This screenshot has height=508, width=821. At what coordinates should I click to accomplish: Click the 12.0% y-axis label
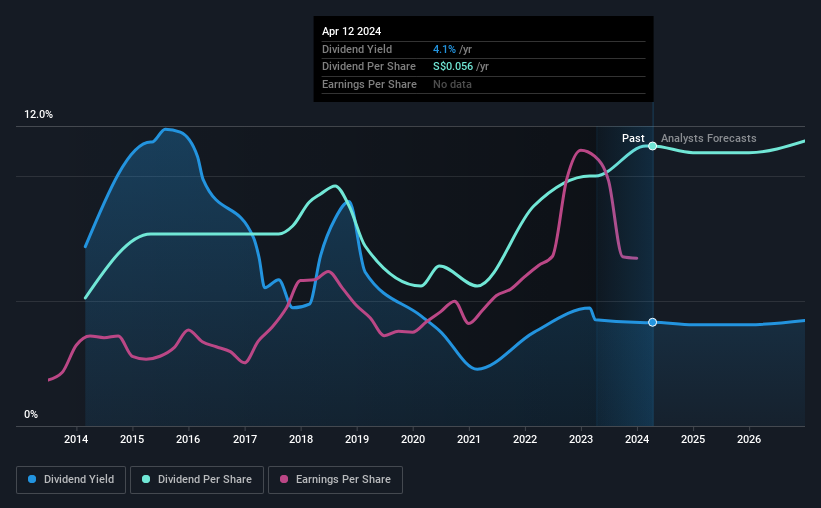click(38, 115)
